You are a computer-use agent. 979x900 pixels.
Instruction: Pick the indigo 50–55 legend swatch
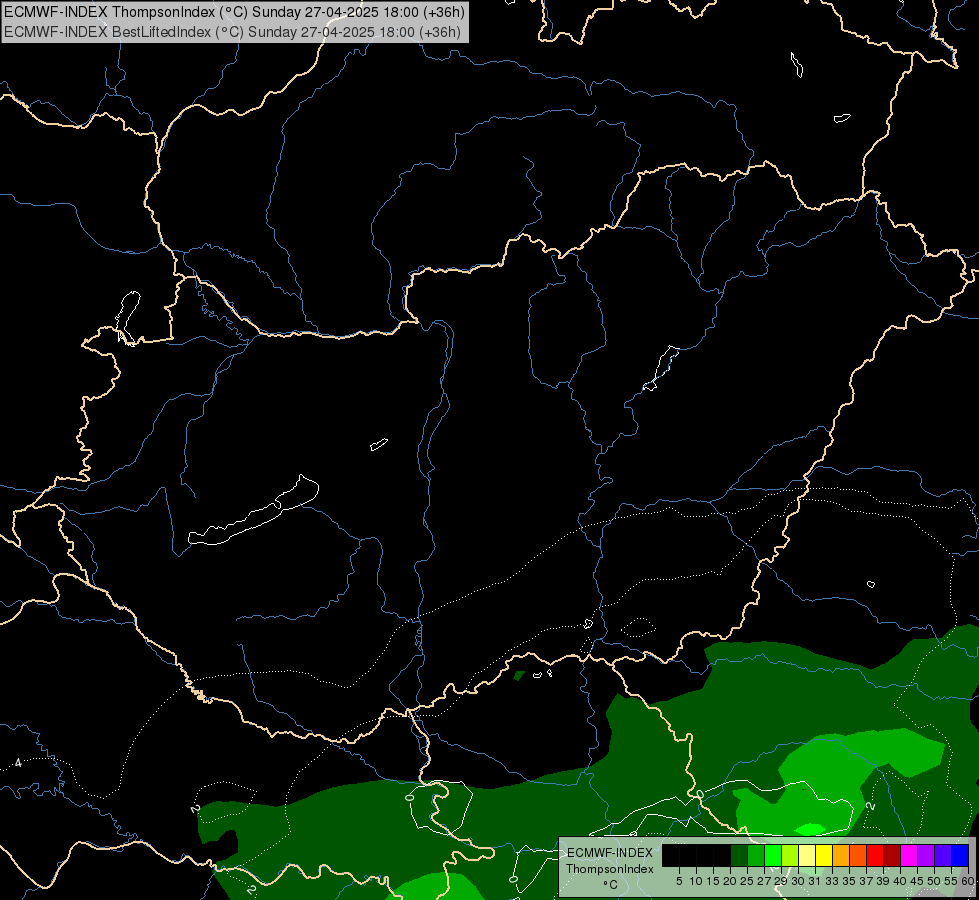(x=943, y=855)
